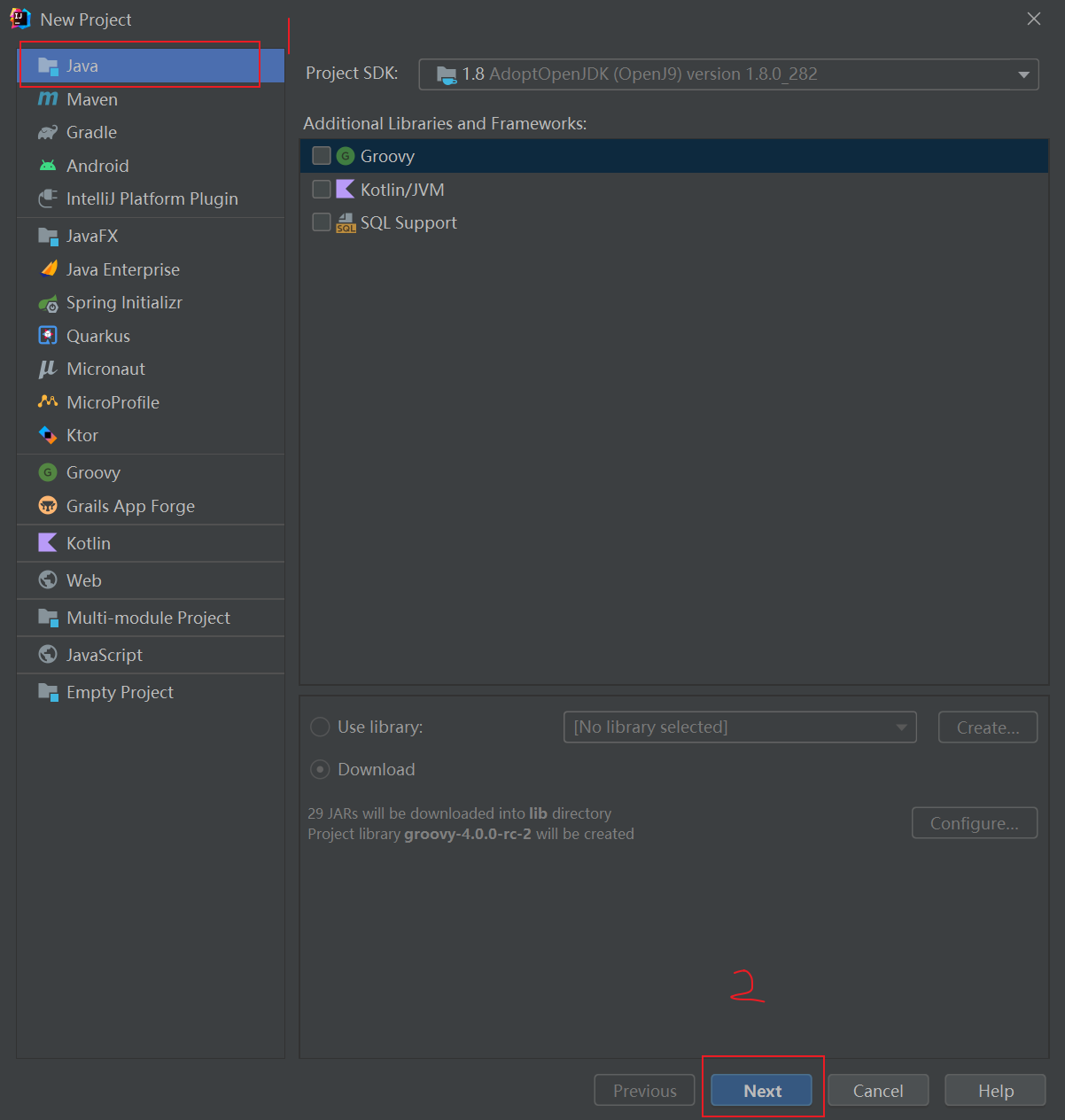Click the Android label in sidebar
The height and width of the screenshot is (1120, 1065).
[x=97, y=166]
